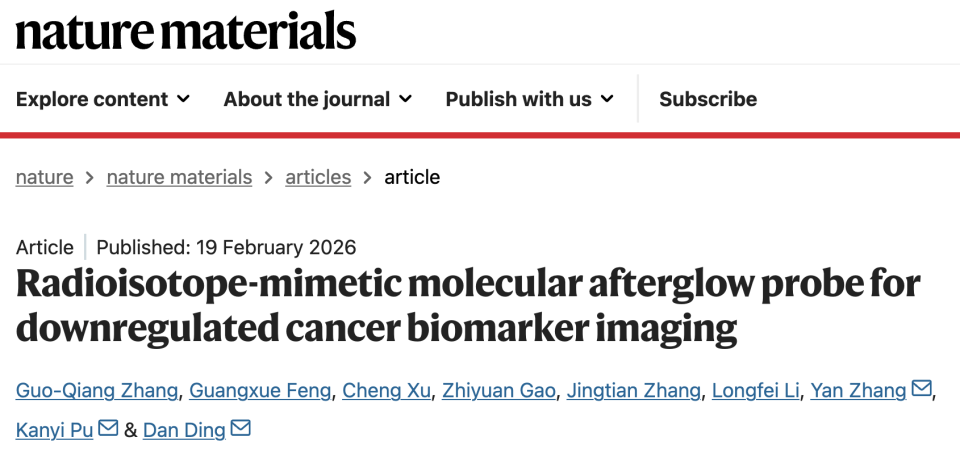Viewport: 960px width, 454px height.
Task: Expand the Explore content dropdown
Action: [x=103, y=99]
